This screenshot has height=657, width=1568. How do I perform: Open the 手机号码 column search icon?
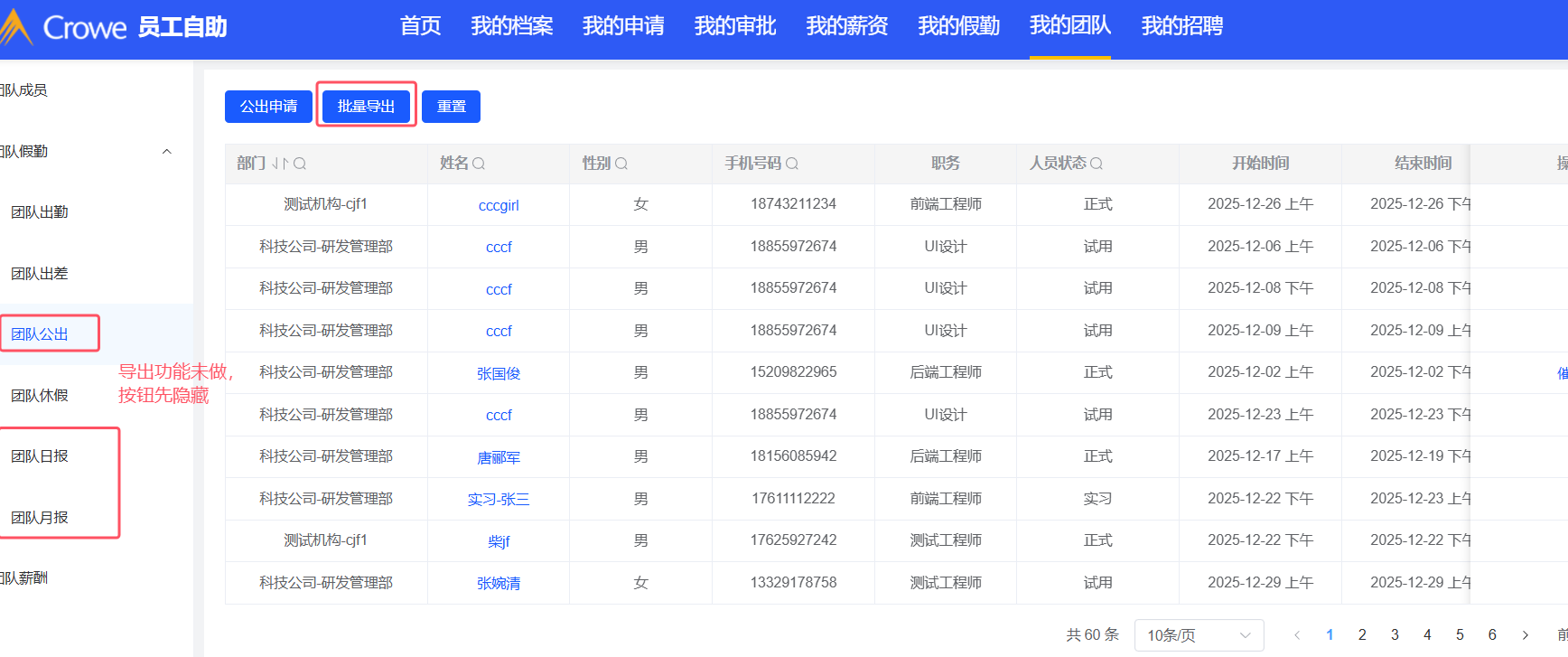pos(792,164)
